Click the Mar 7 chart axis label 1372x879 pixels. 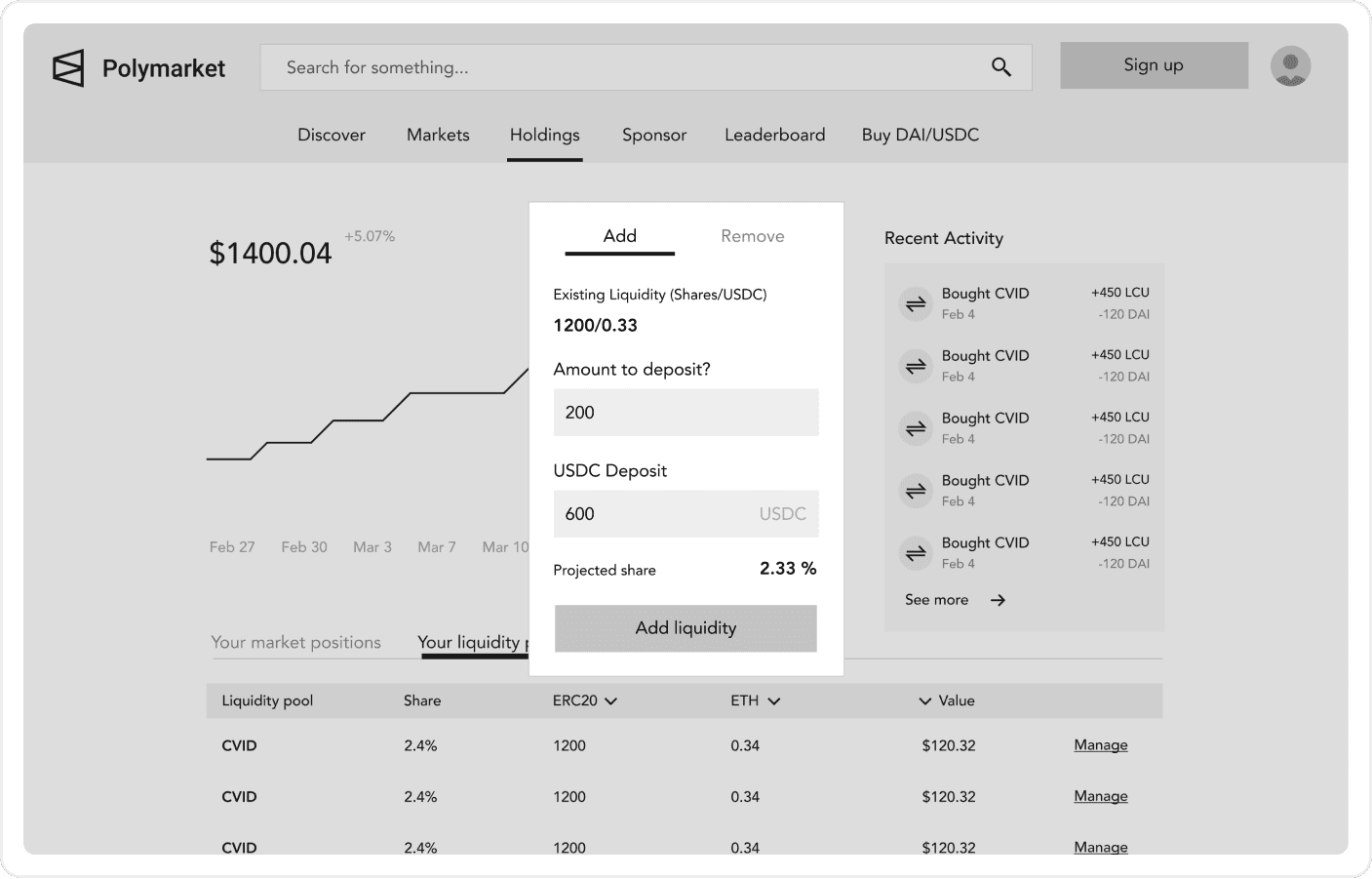[x=437, y=547]
